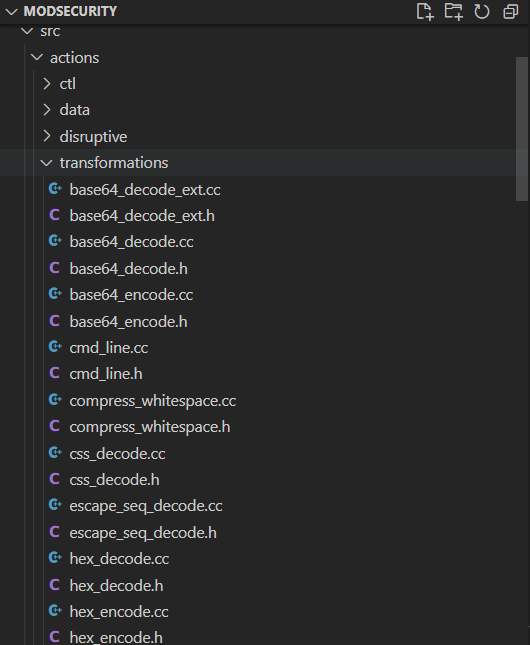
Task: Open cmd_line.cc file
Action: pyautogui.click(x=109, y=348)
